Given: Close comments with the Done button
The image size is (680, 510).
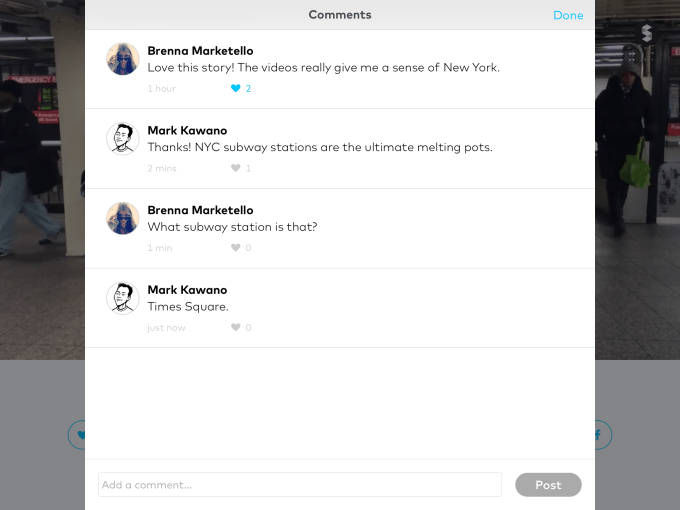Looking at the screenshot, I should 568,15.
